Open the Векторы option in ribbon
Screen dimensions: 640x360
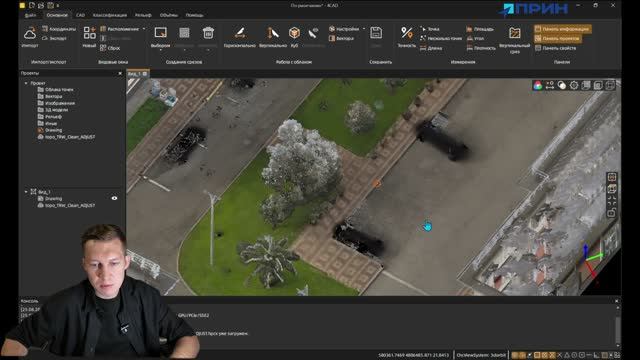(341, 38)
